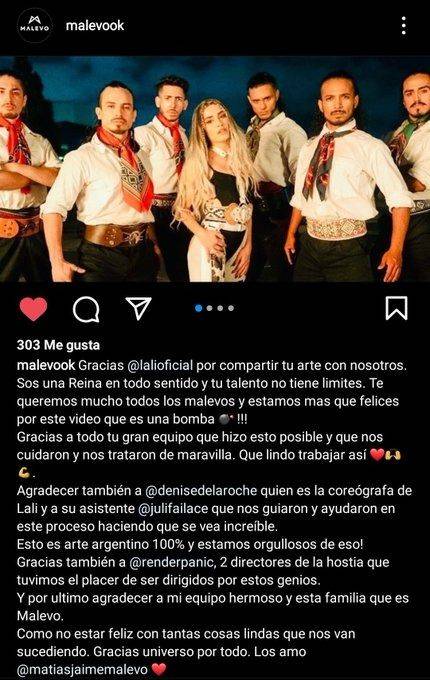Open @matiasjaimemalevo mention link
430x680 pixels.
point(82,669)
